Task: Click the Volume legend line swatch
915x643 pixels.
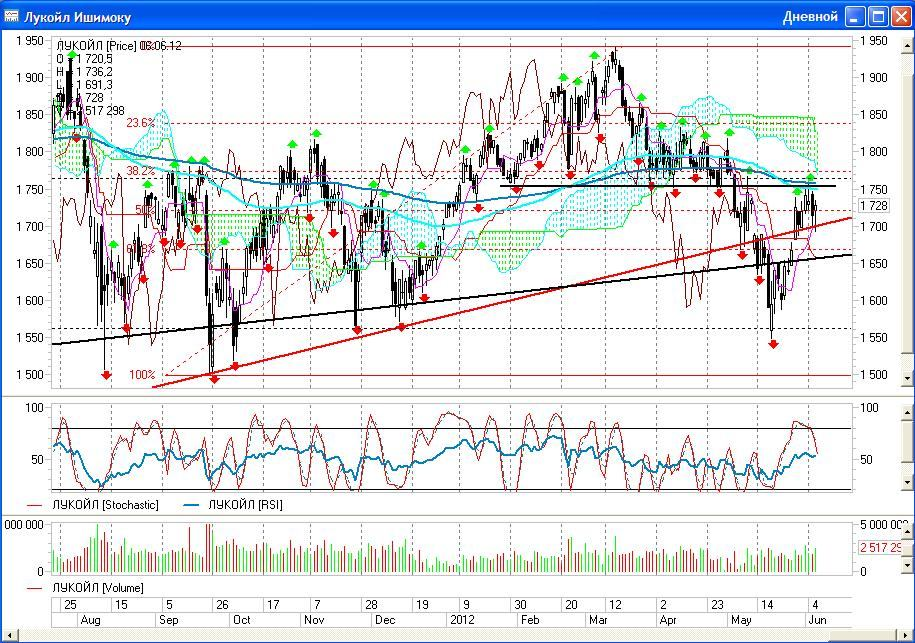Action: [35, 588]
